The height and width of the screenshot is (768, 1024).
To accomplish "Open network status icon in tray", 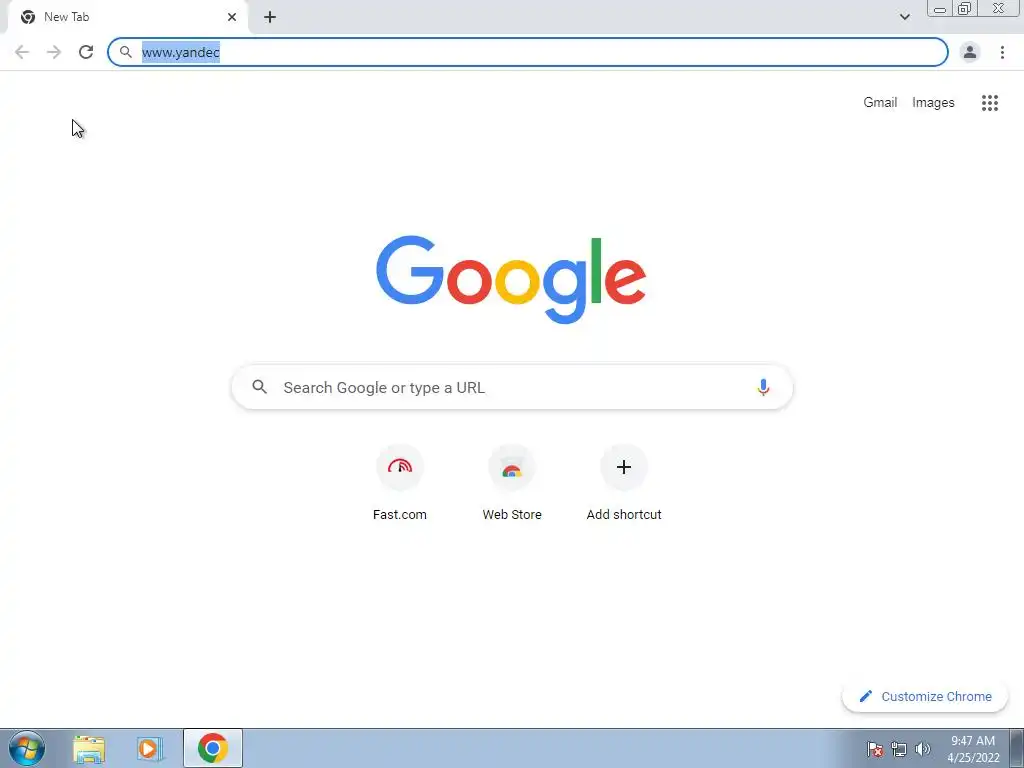I will pos(899,749).
